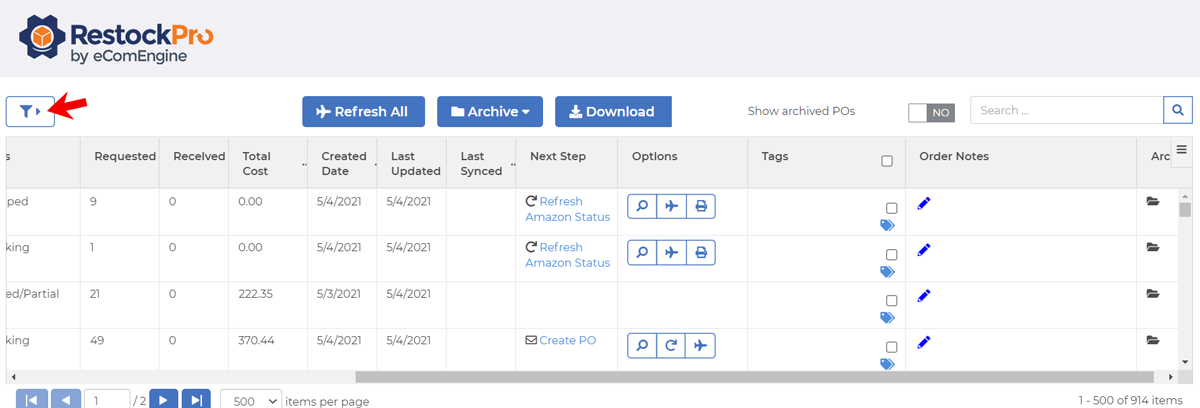This screenshot has width=1200, height=408.
Task: Open the items per page dropdown
Action: (250, 401)
